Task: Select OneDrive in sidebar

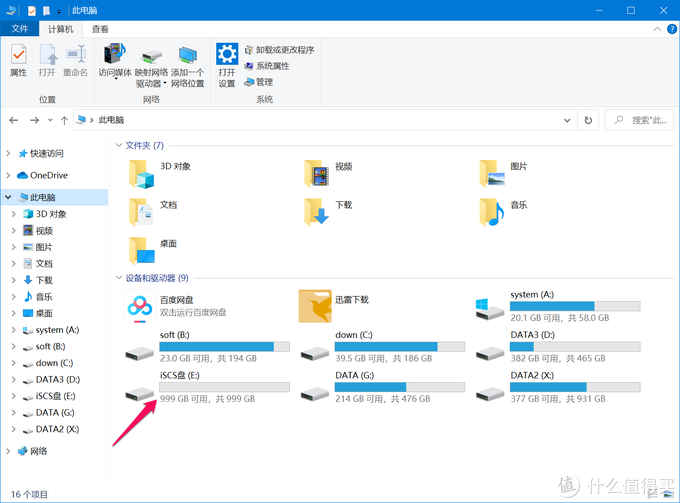Action: pyautogui.click(x=42, y=175)
